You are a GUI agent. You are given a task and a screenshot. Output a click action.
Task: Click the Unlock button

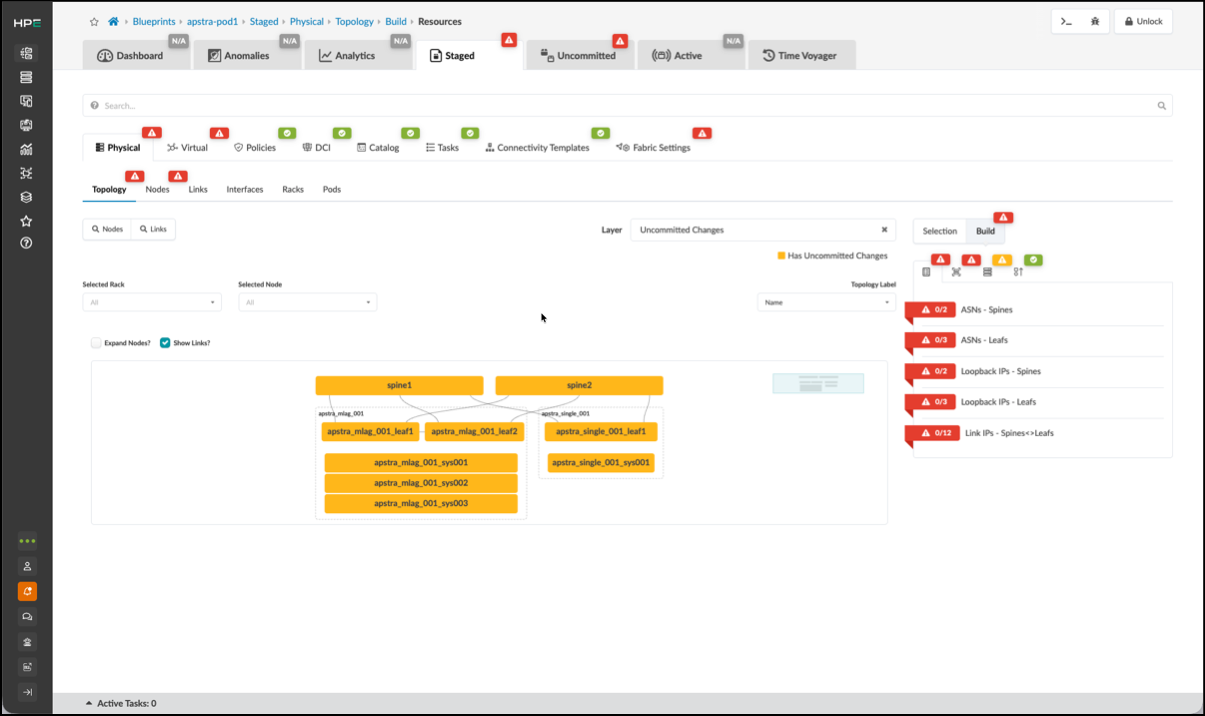[1143, 22]
